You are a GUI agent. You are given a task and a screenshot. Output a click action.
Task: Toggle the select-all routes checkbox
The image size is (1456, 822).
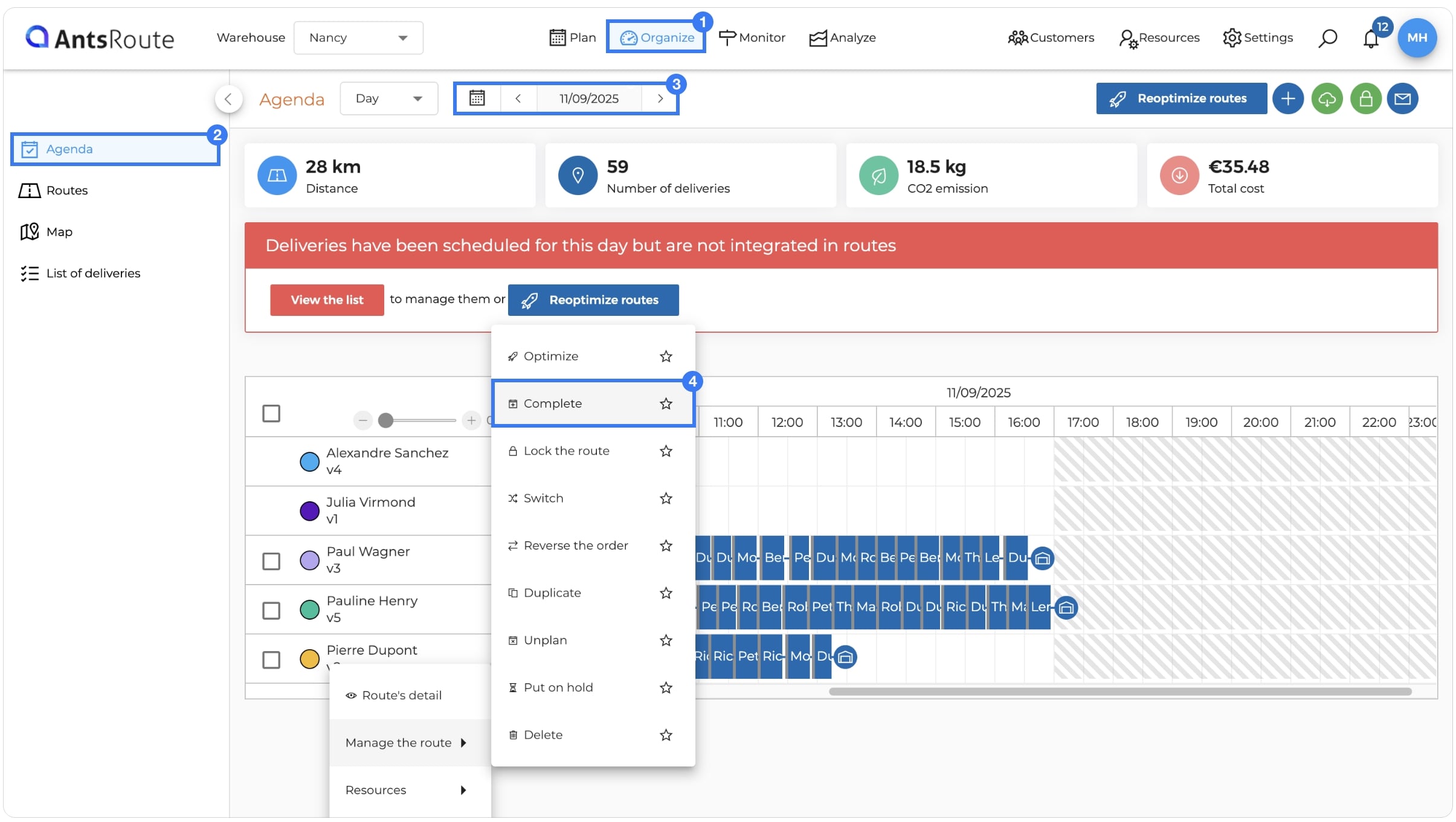271,414
